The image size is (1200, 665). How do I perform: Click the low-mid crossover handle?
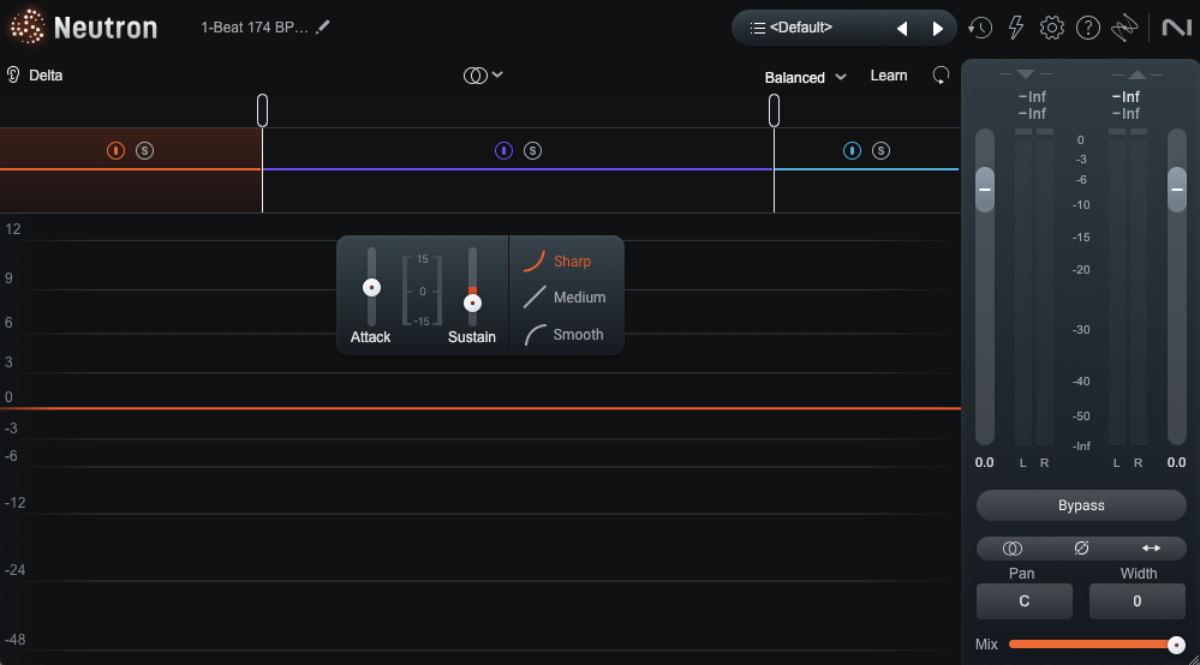coord(262,110)
